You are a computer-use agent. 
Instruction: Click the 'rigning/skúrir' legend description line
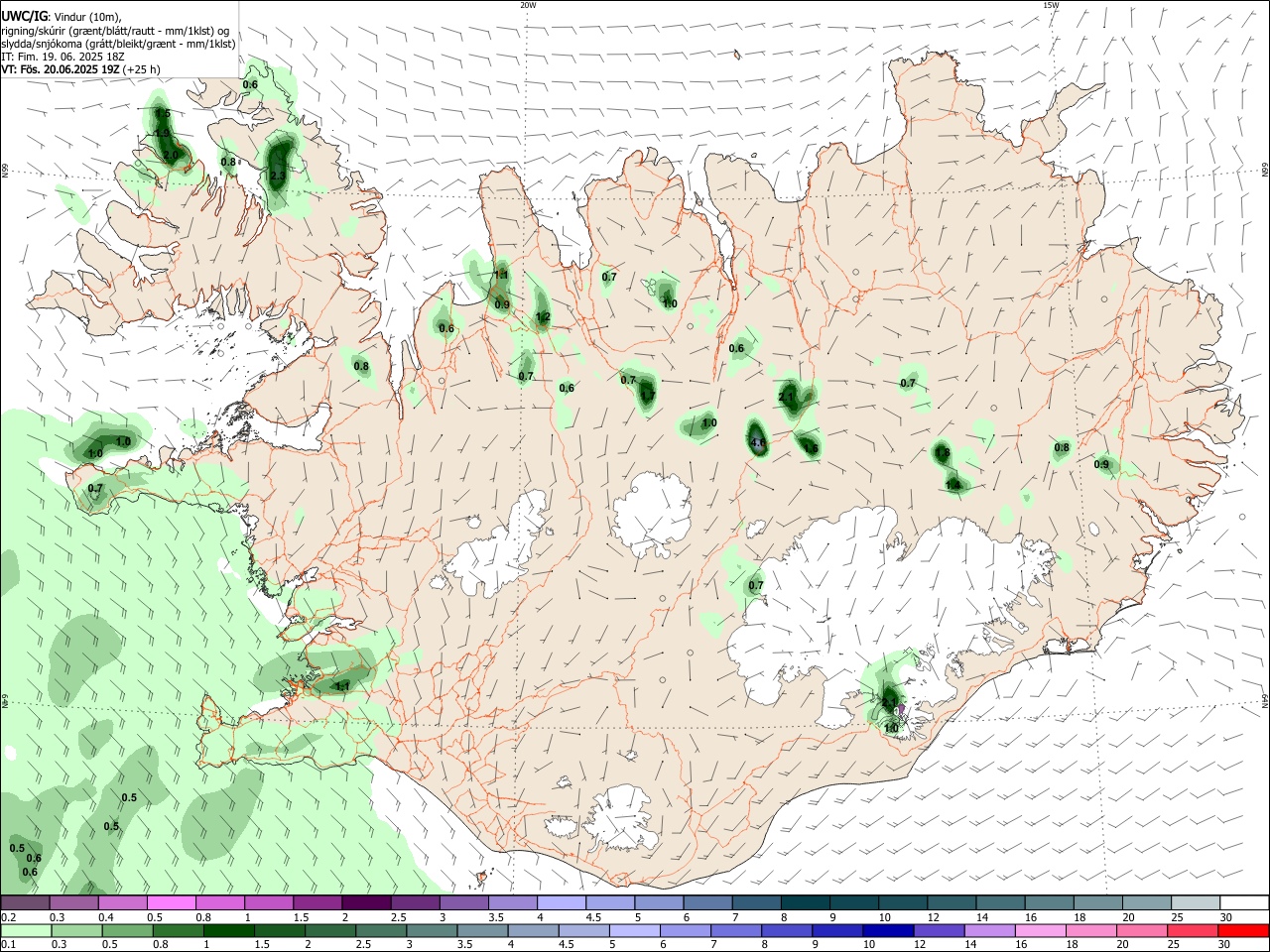click(x=115, y=31)
